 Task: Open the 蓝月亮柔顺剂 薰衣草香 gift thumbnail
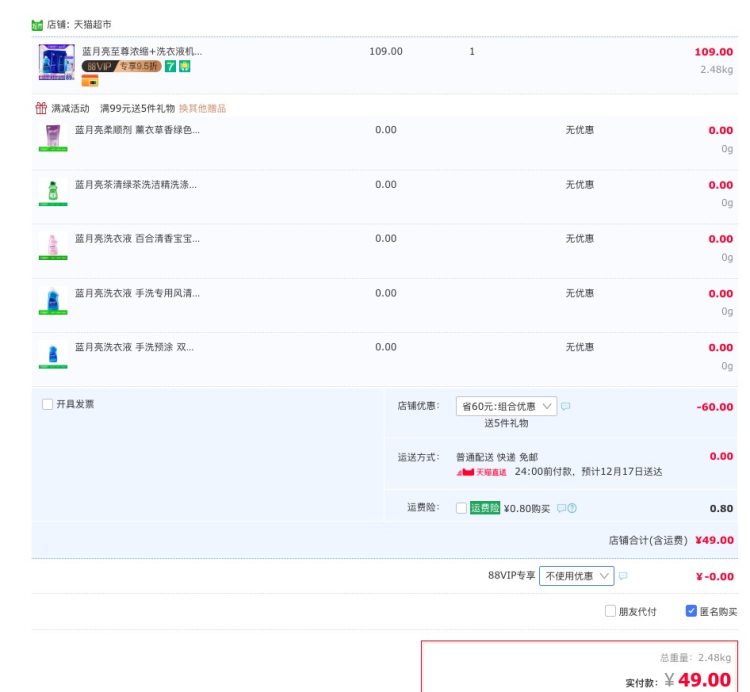(x=53, y=138)
